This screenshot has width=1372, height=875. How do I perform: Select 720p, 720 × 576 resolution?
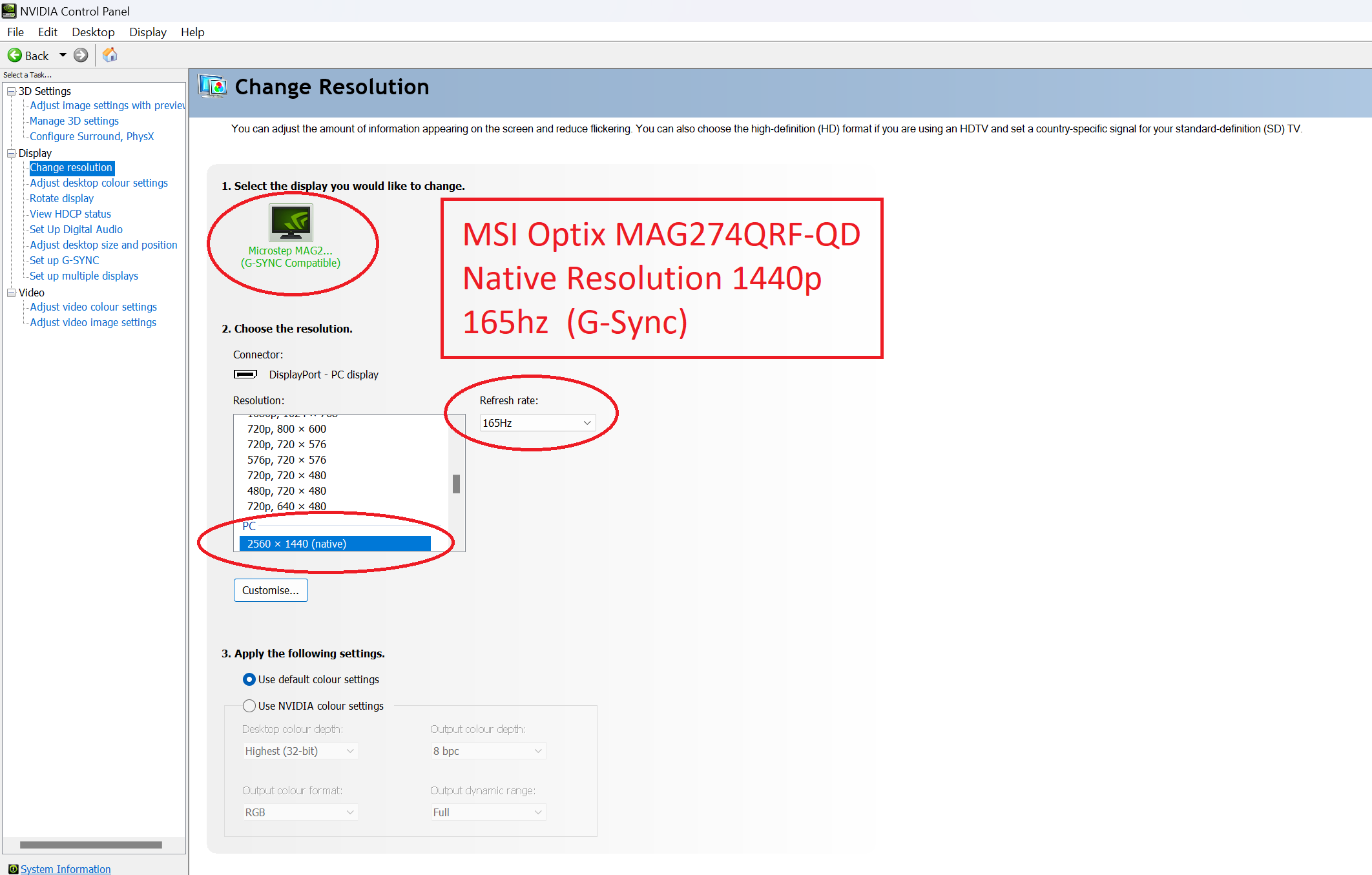pyautogui.click(x=287, y=444)
